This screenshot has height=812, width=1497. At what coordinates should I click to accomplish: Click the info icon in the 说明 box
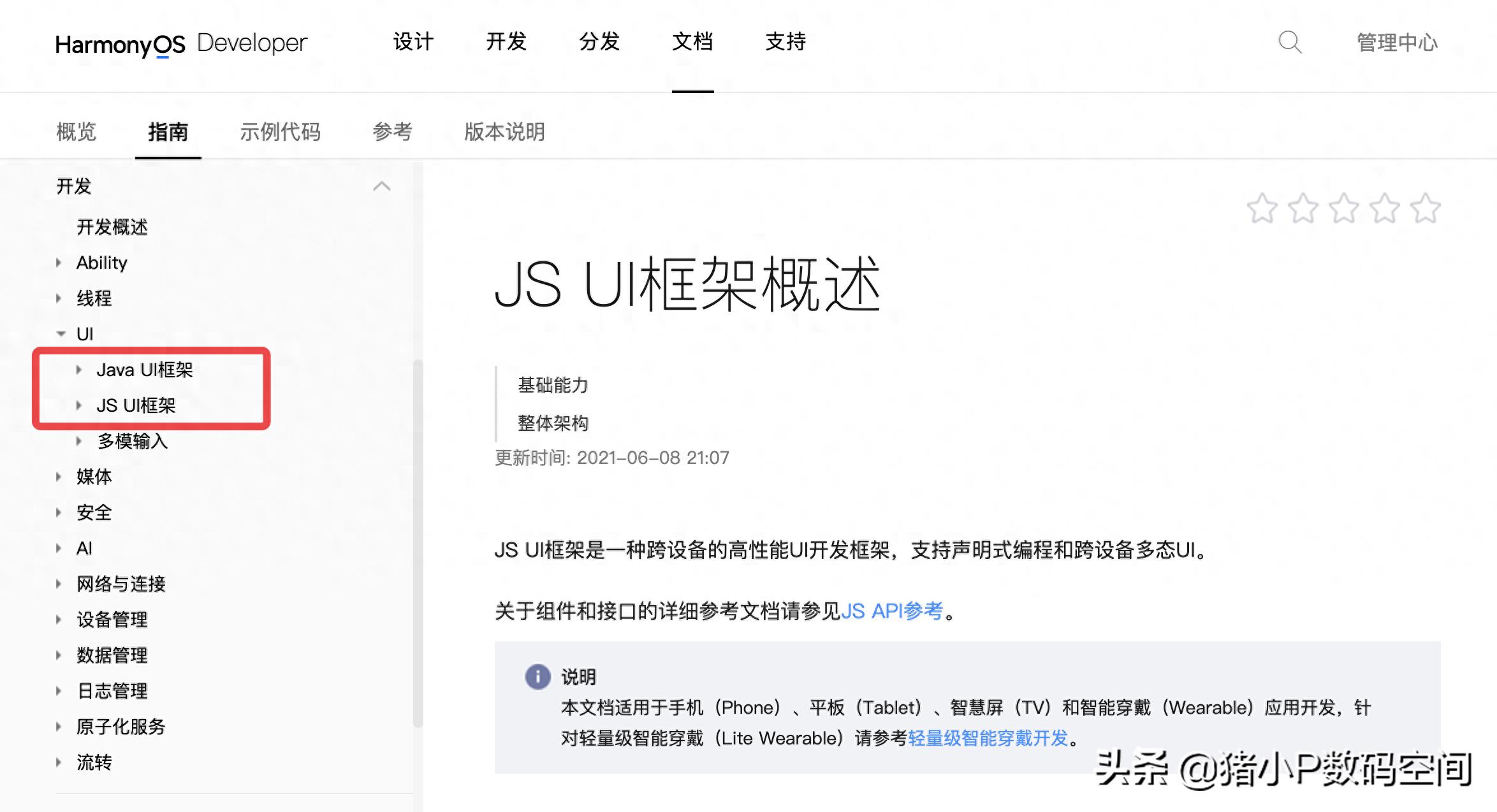[x=539, y=678]
